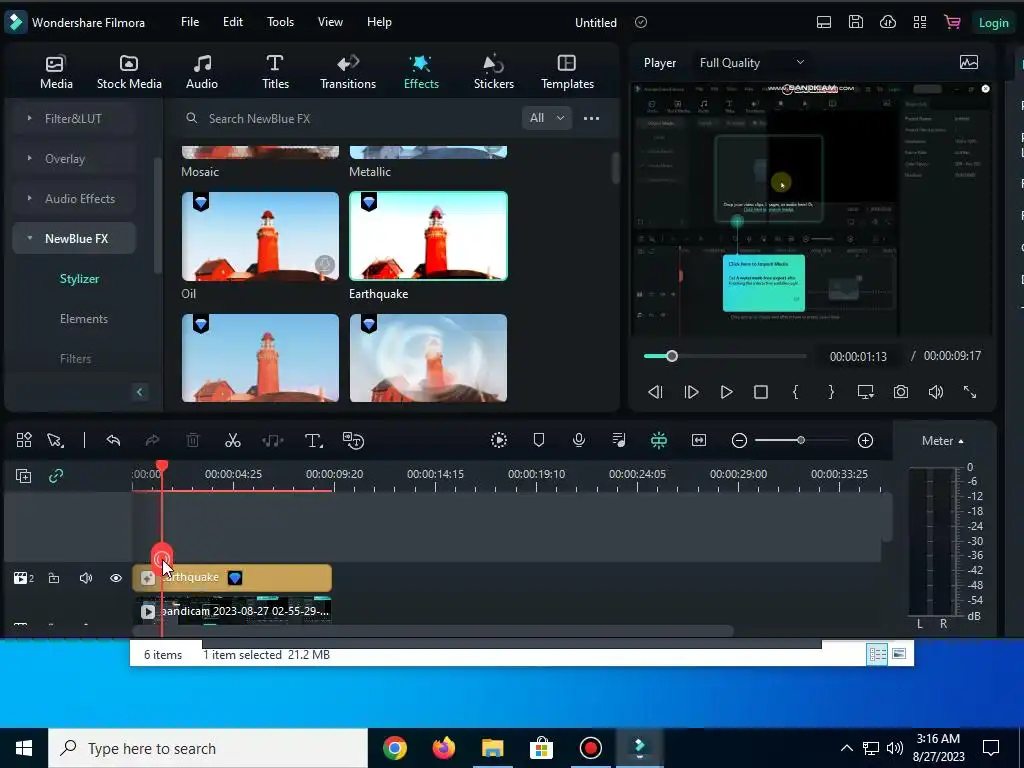Download the Oil effect
The image size is (1024, 768).
coord(325,264)
